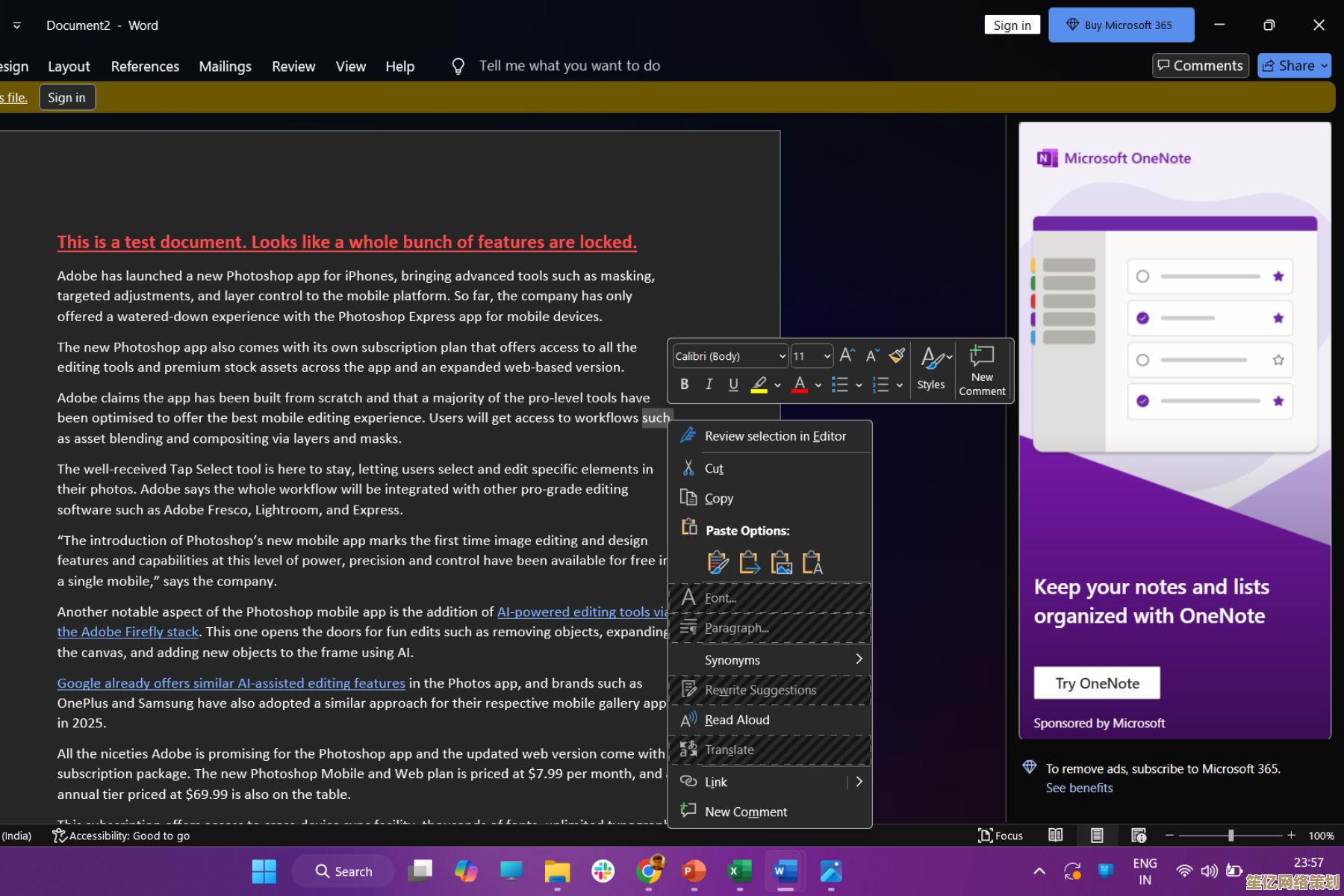Toggle bold formatting in mini toolbar
Viewport: 1344px width, 896px height.
click(x=684, y=385)
